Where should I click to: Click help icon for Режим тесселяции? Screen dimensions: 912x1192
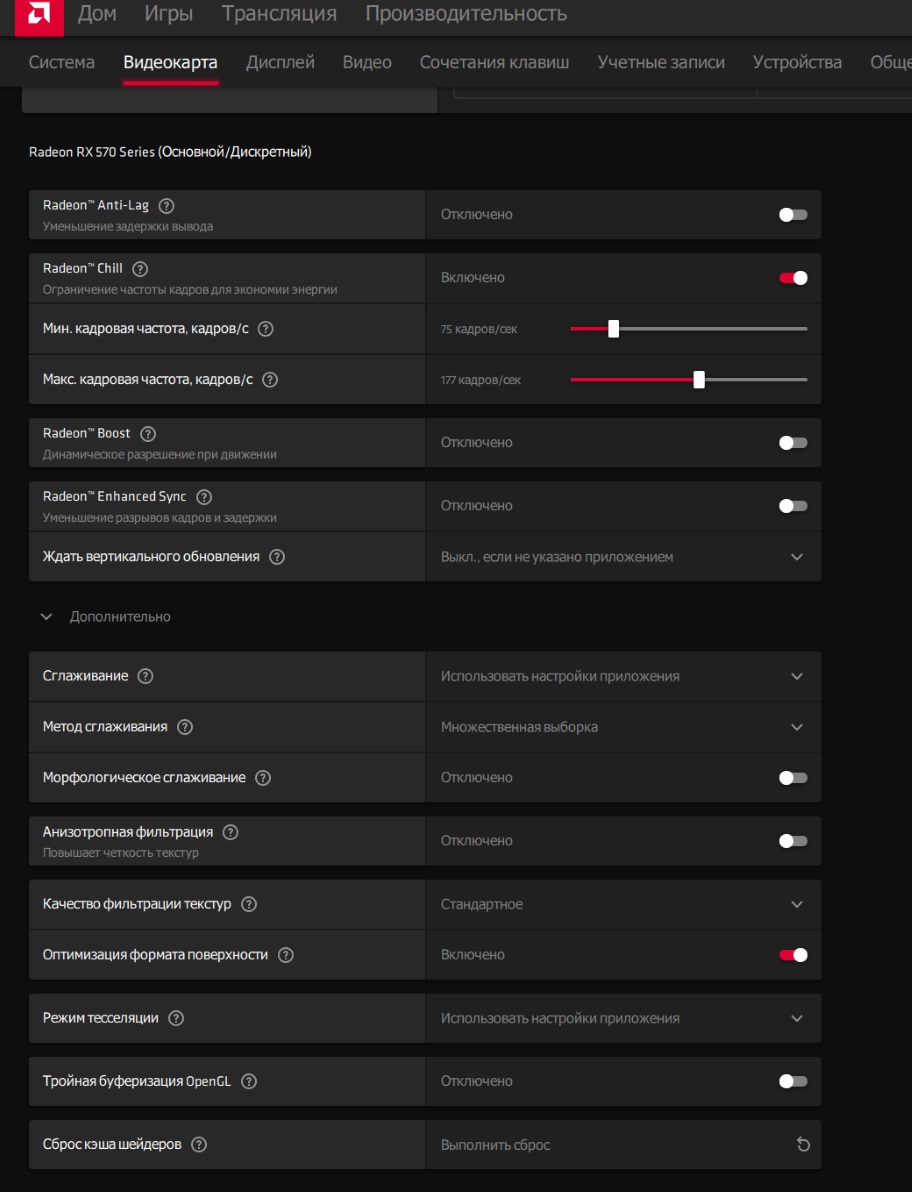click(176, 1018)
